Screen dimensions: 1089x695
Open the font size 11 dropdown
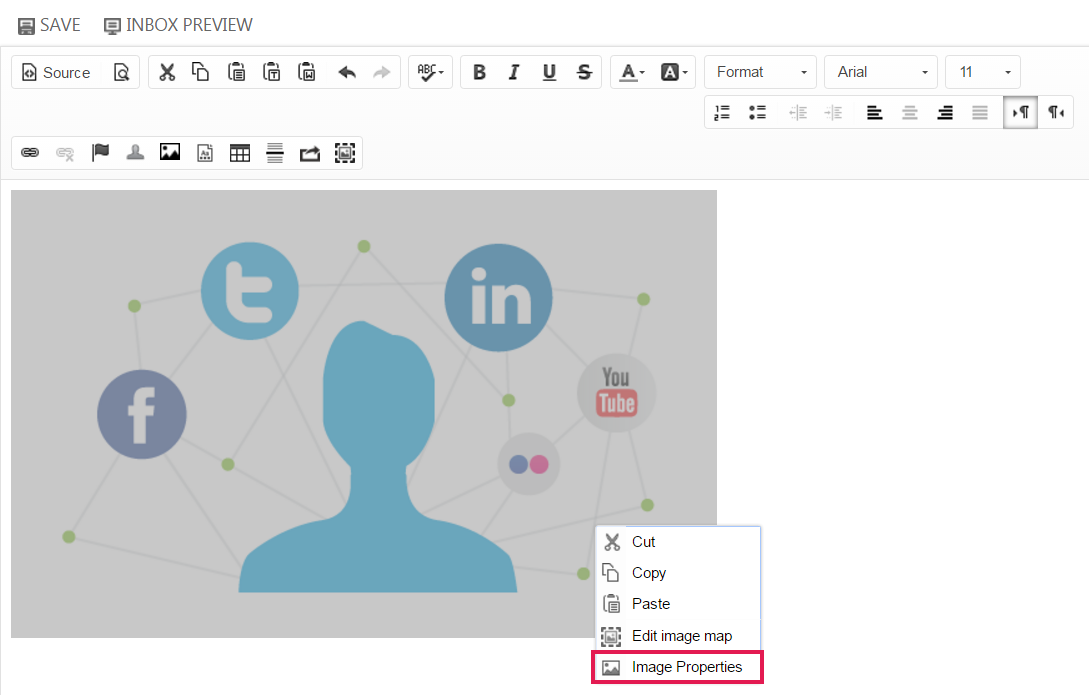point(983,72)
